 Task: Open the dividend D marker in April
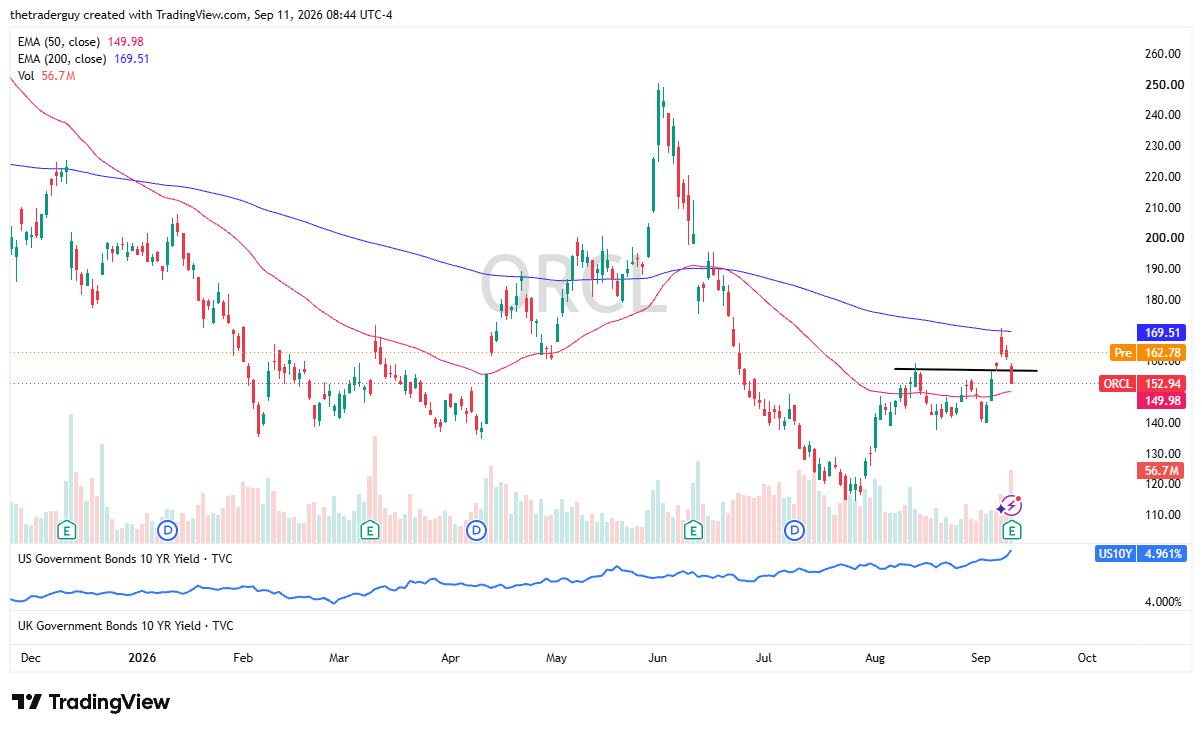tap(476, 528)
